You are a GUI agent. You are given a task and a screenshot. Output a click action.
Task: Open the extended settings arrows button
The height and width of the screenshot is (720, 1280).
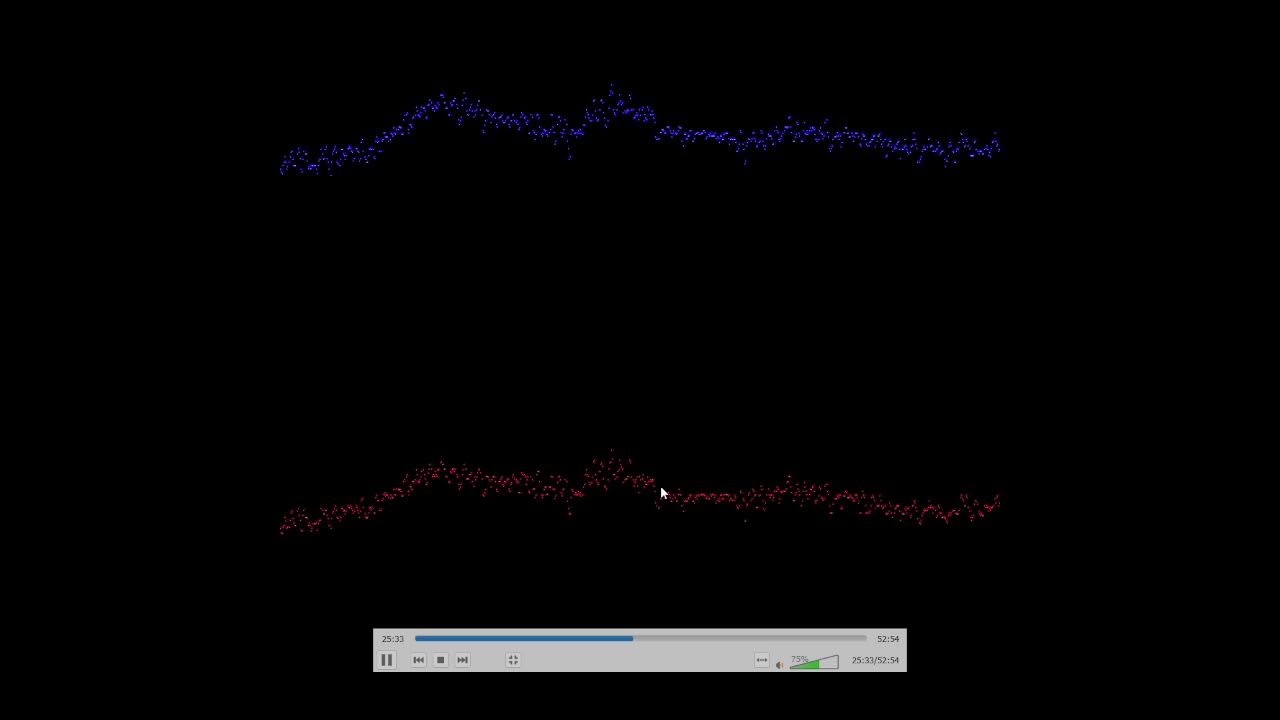pyautogui.click(x=762, y=660)
